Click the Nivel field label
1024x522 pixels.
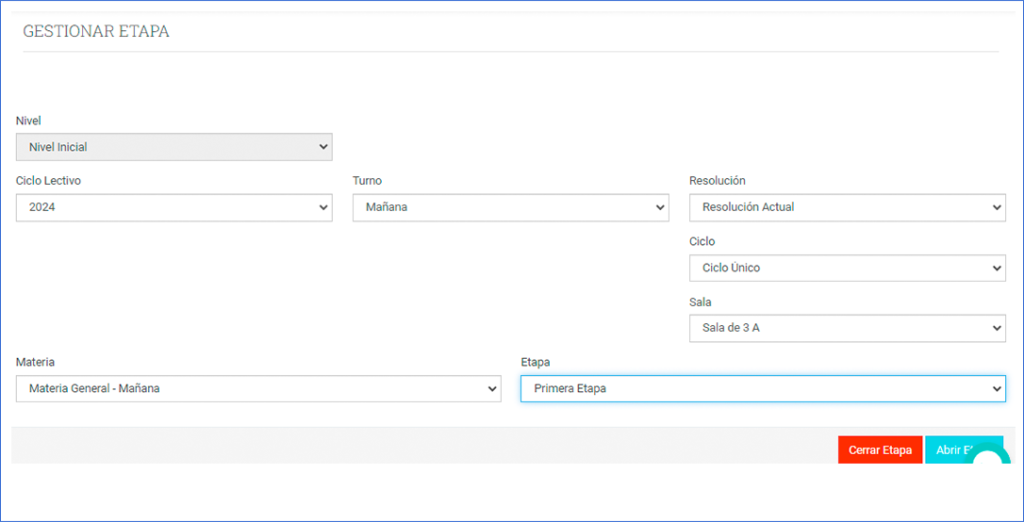tap(29, 121)
